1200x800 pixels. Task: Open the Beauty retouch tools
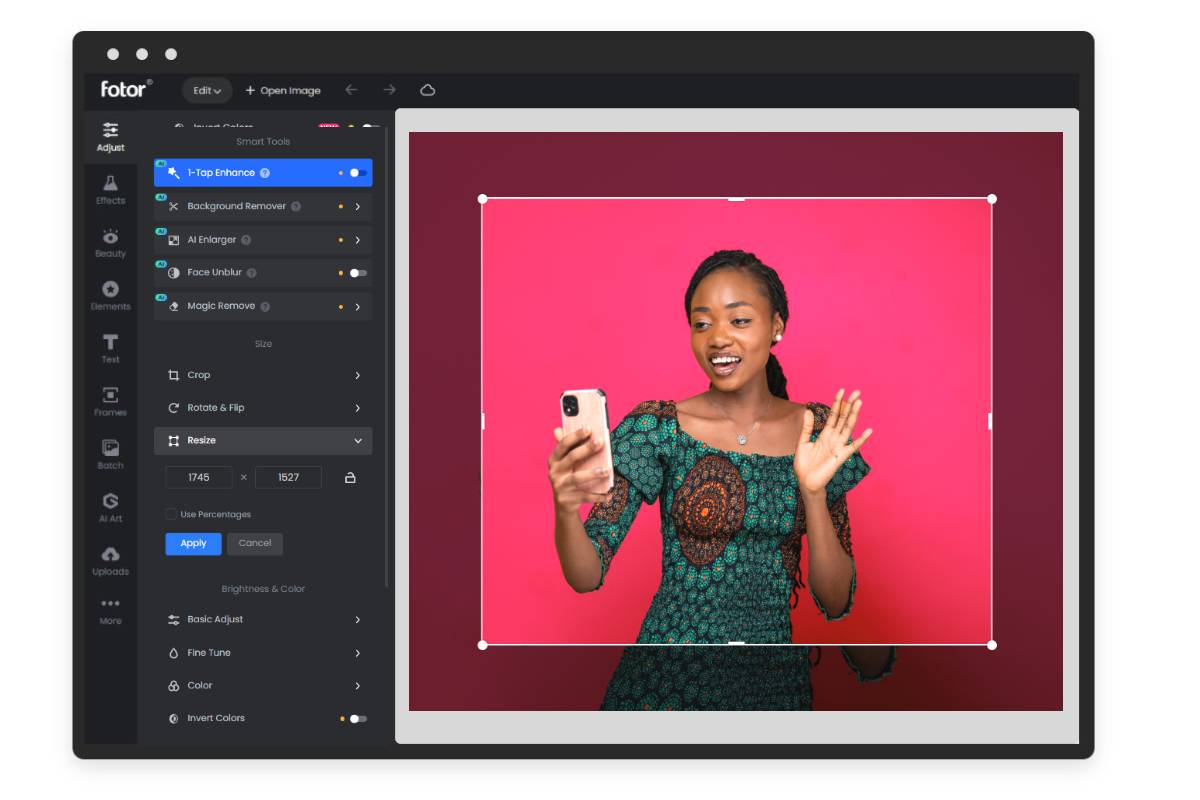pyautogui.click(x=110, y=243)
